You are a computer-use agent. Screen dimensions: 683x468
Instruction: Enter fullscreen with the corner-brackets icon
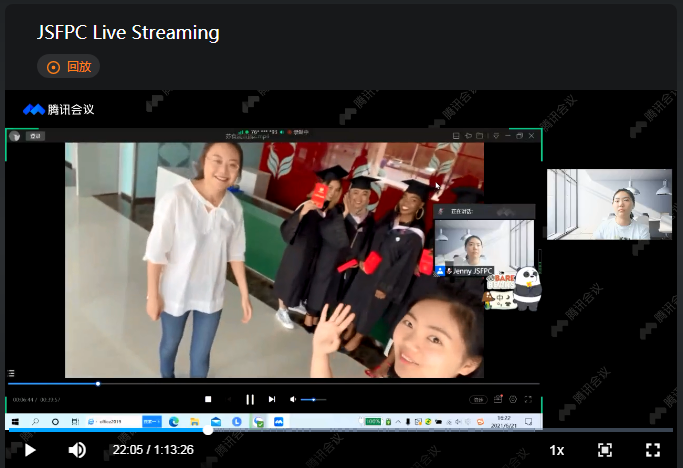[653, 450]
